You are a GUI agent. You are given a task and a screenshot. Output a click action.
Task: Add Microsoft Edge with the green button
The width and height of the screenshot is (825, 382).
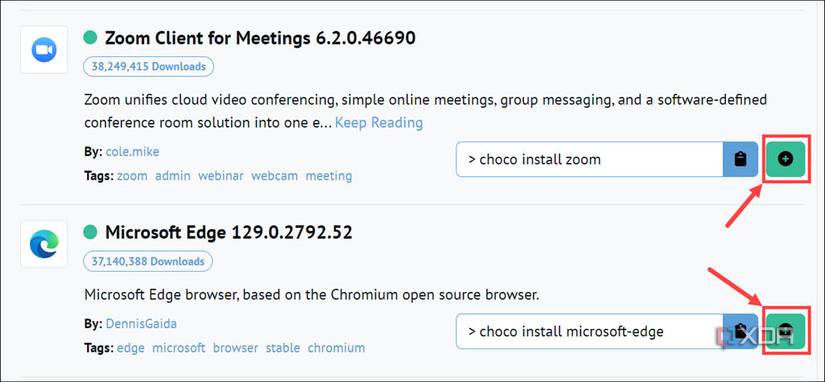click(785, 331)
